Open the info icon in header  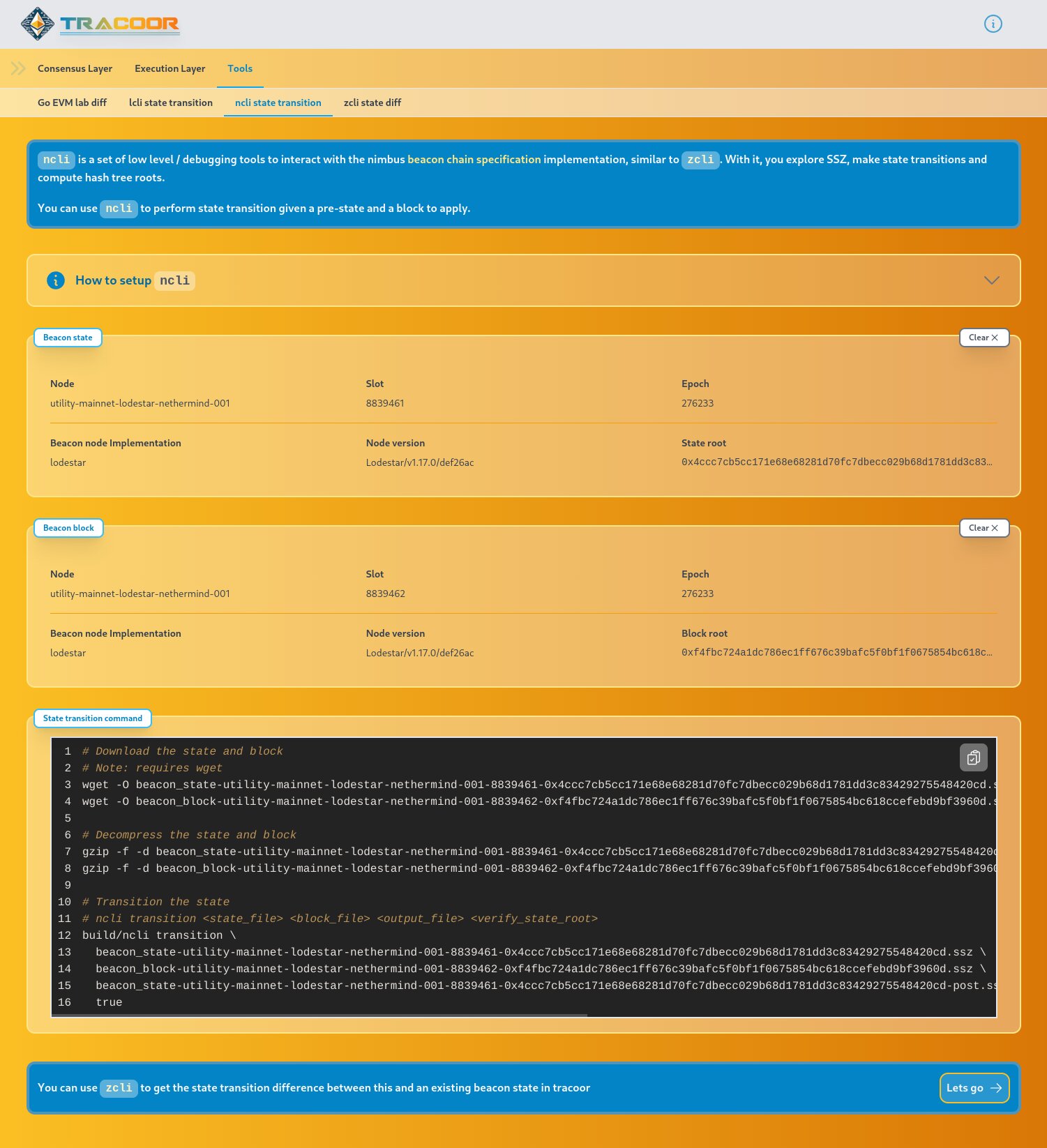(x=993, y=24)
